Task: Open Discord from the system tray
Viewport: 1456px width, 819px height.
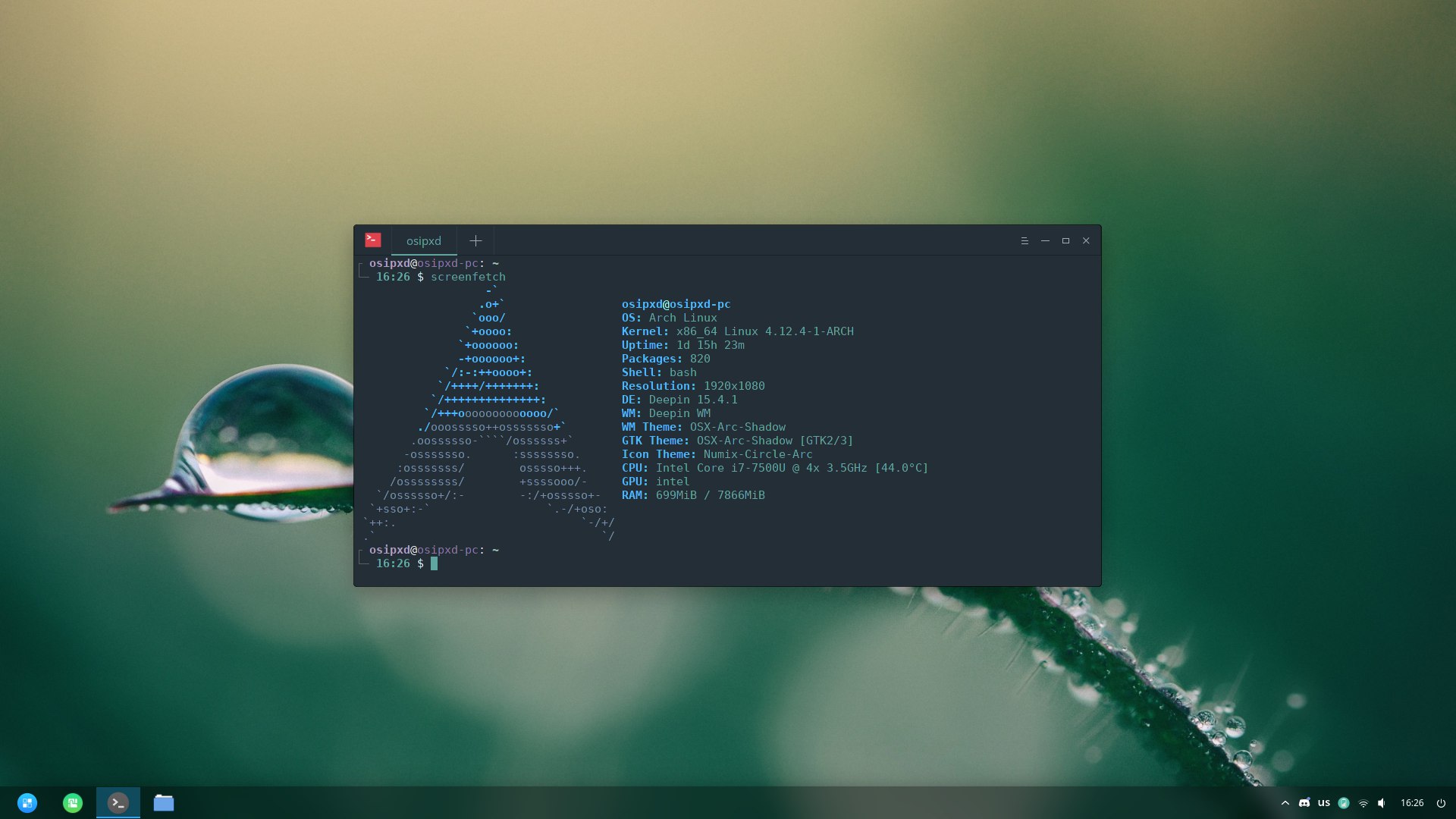Action: click(x=1304, y=803)
